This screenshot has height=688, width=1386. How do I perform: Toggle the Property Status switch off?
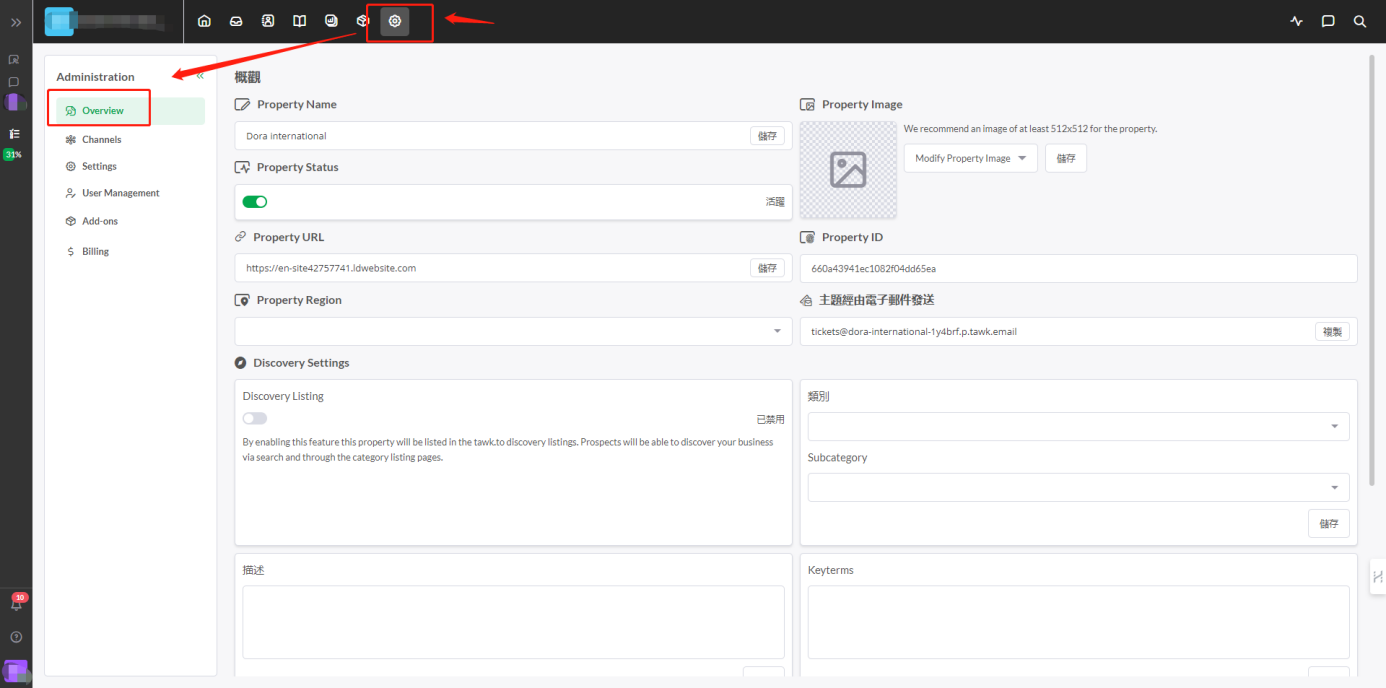[x=255, y=202]
